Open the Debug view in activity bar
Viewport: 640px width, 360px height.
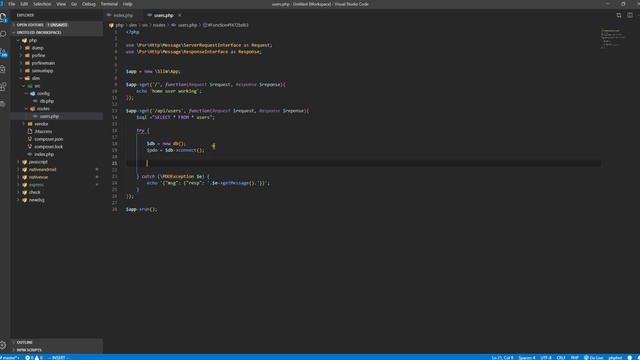(4, 69)
